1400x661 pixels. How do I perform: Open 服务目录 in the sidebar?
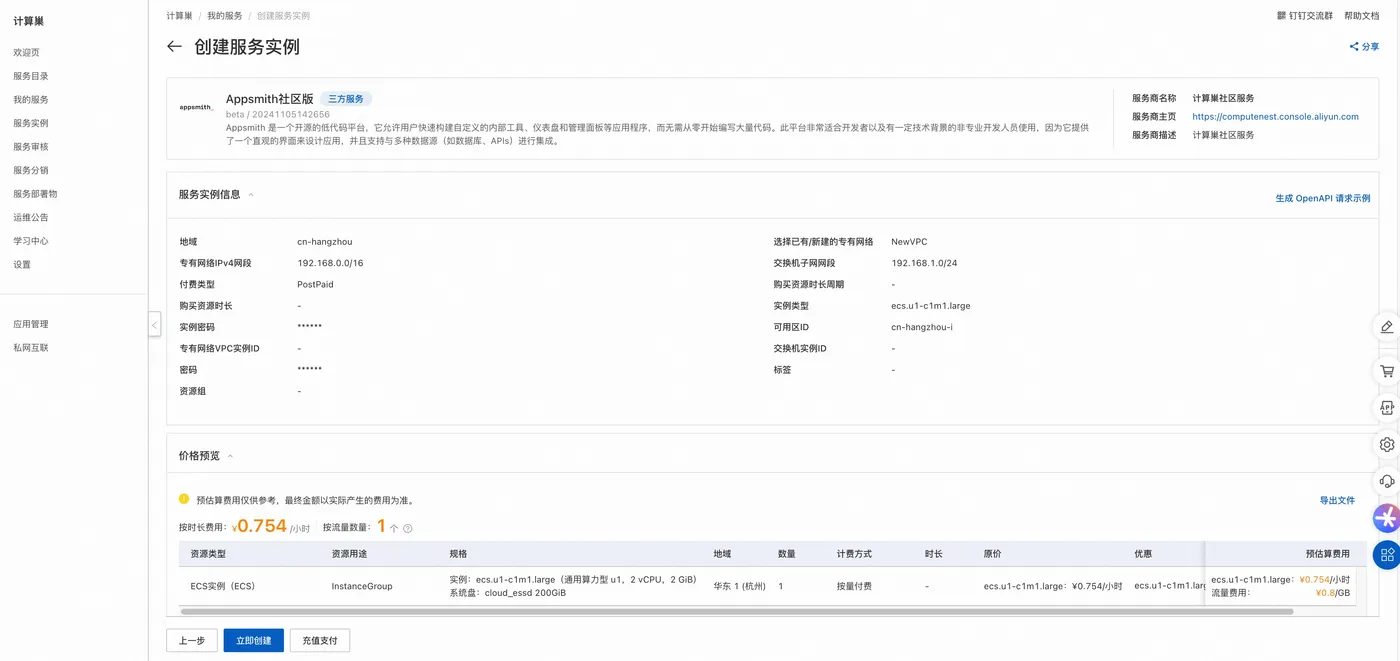(31, 76)
